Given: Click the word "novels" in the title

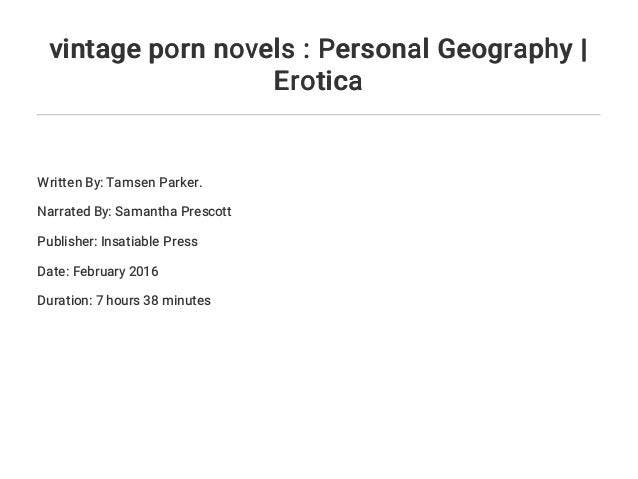Looking at the screenshot, I should point(254,49).
